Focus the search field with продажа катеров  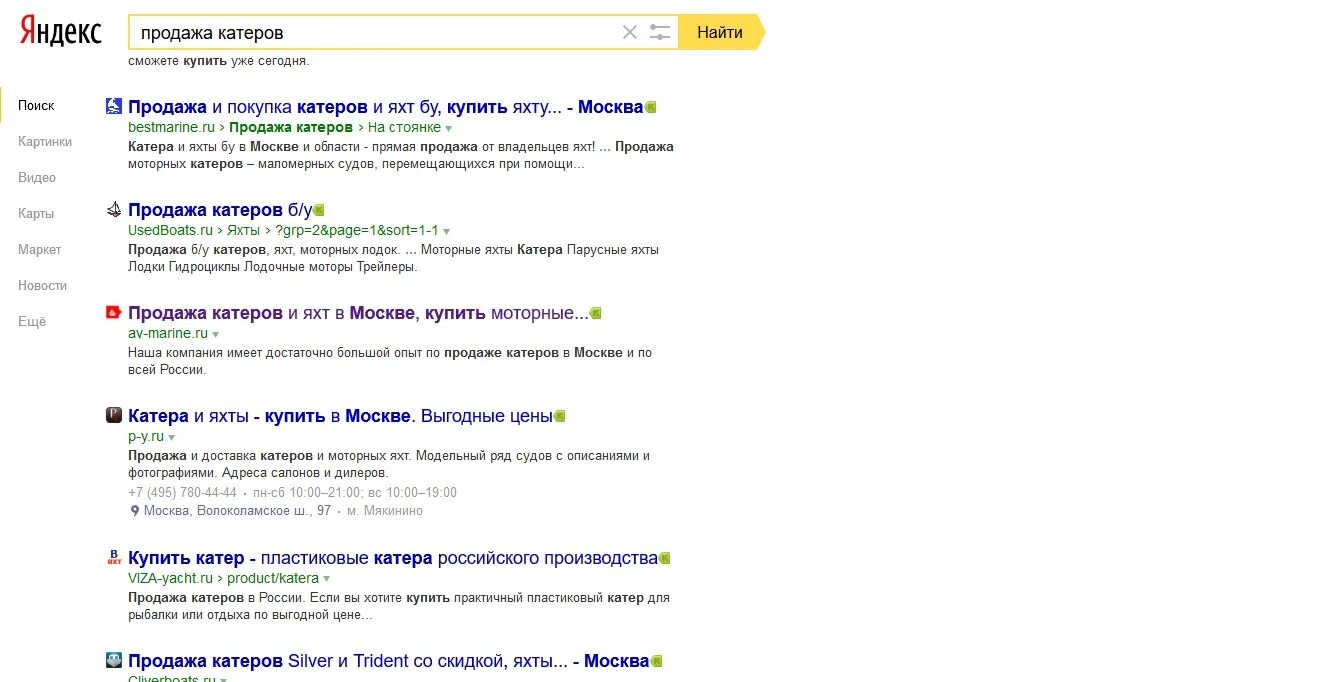(375, 32)
